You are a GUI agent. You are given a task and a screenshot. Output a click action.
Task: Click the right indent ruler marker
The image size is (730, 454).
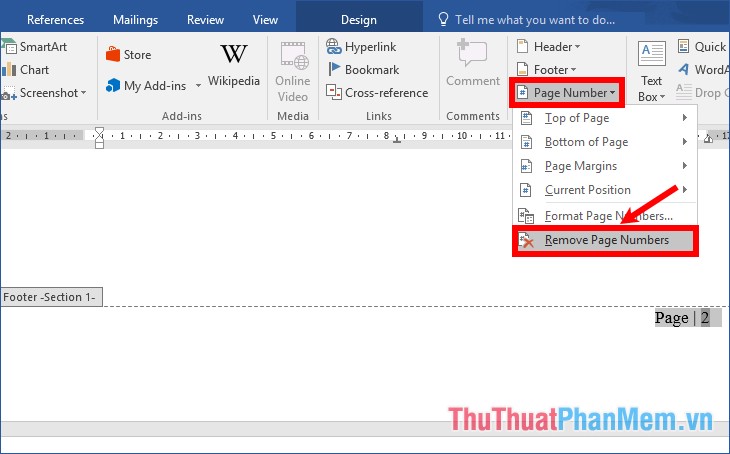point(708,139)
